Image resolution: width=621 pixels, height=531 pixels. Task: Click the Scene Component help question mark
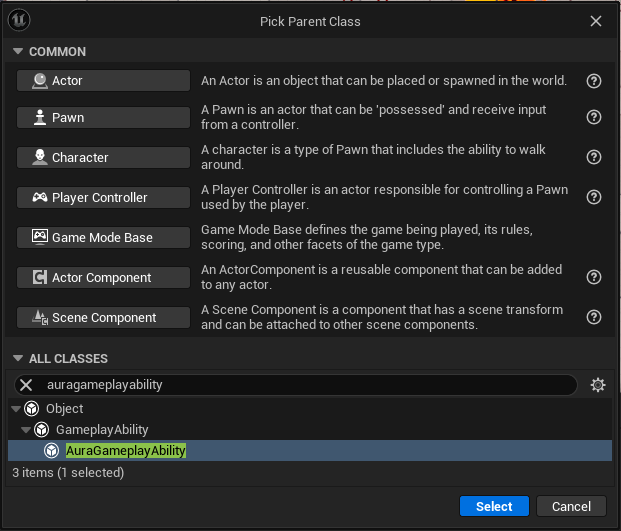(x=594, y=317)
